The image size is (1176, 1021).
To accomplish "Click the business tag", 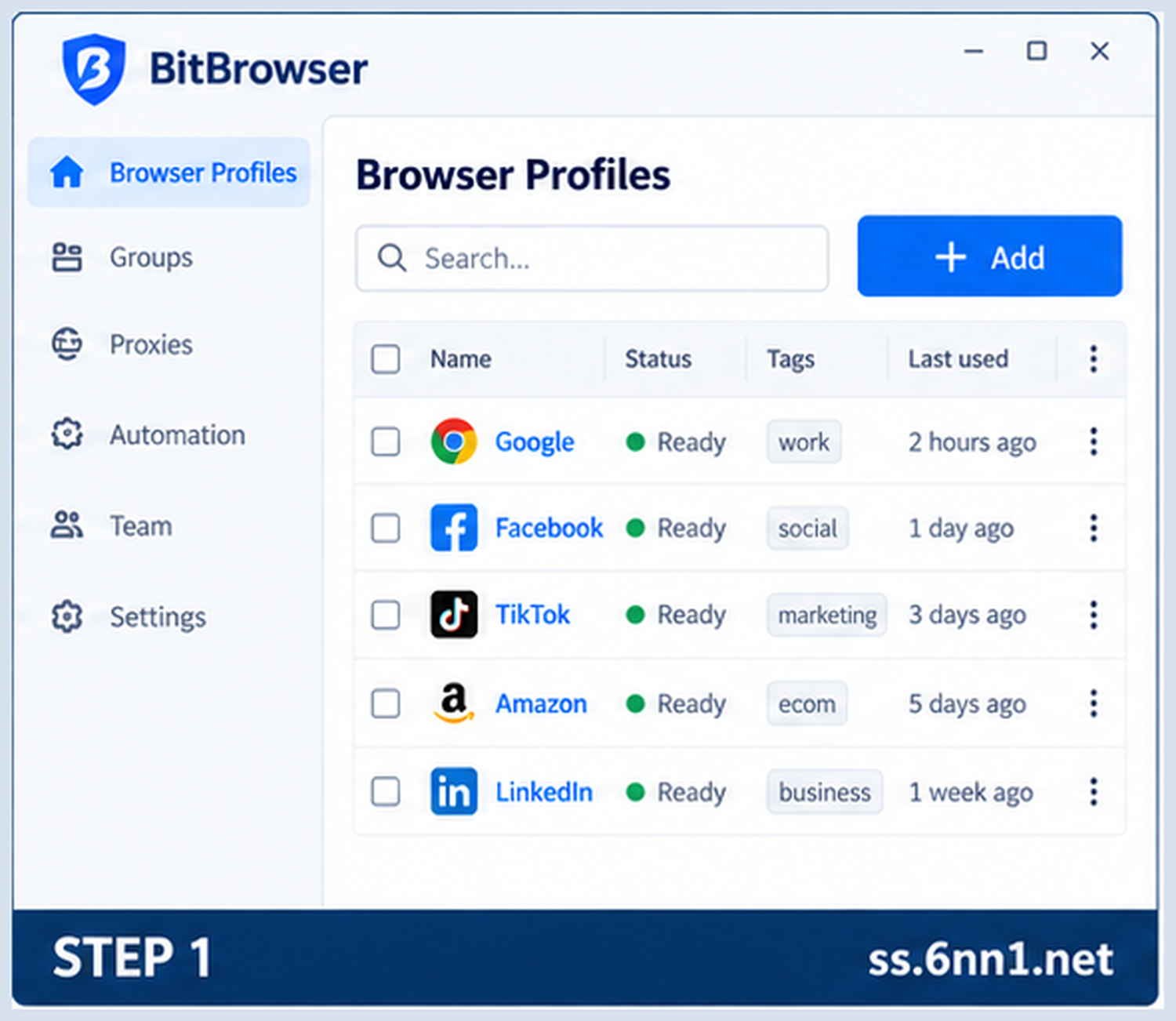I will point(825,792).
